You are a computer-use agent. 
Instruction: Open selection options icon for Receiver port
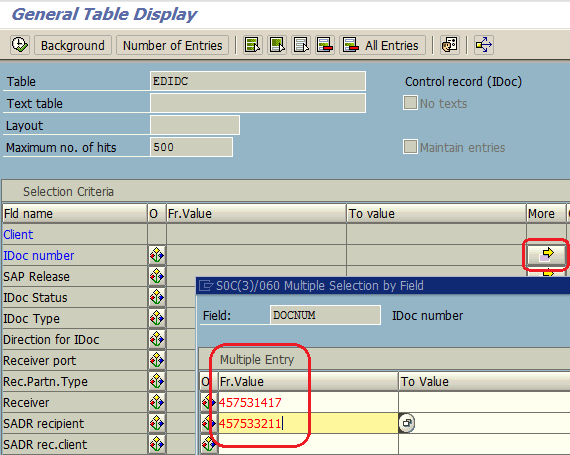click(157, 360)
